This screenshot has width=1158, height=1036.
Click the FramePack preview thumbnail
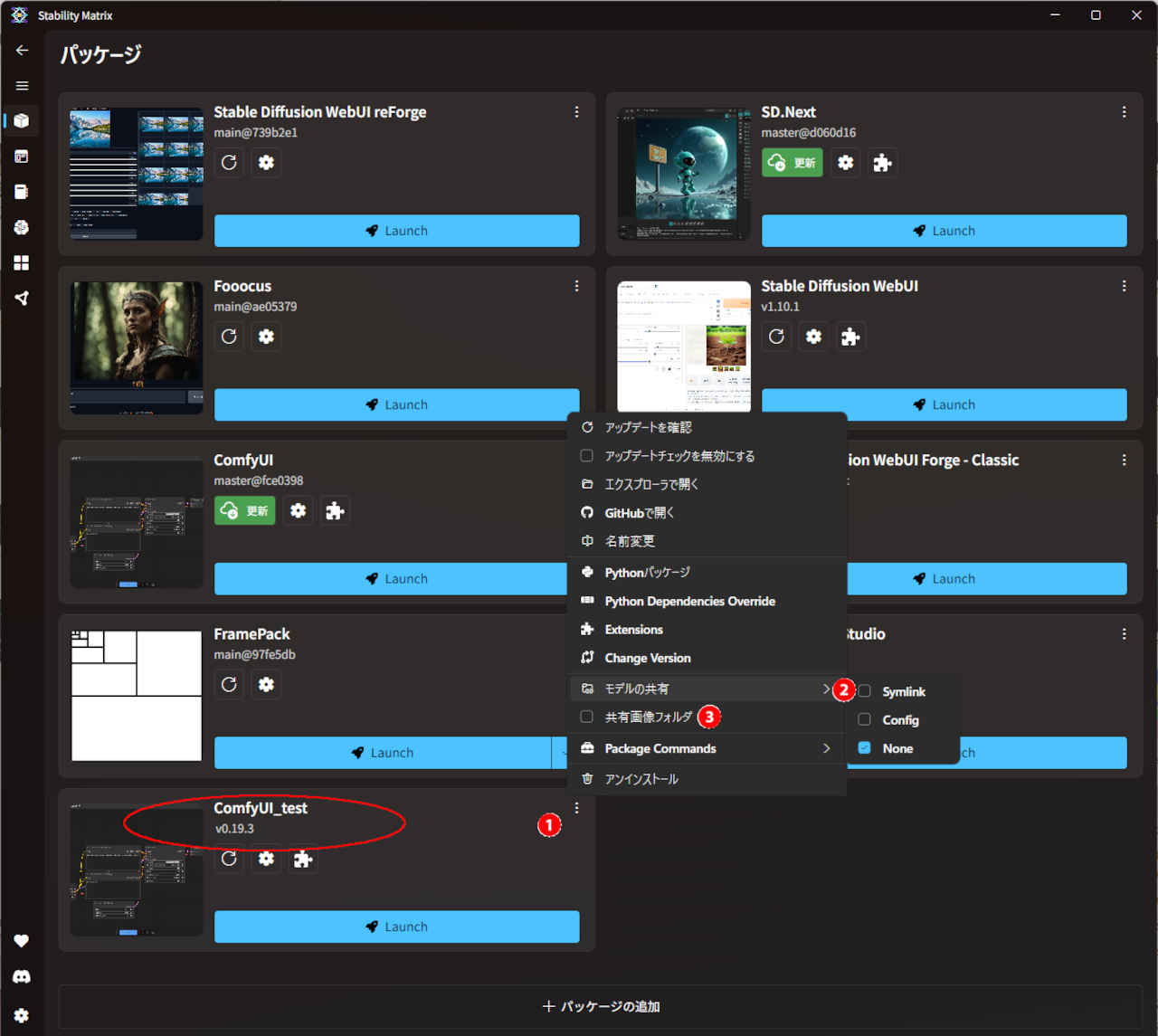pyautogui.click(x=137, y=696)
